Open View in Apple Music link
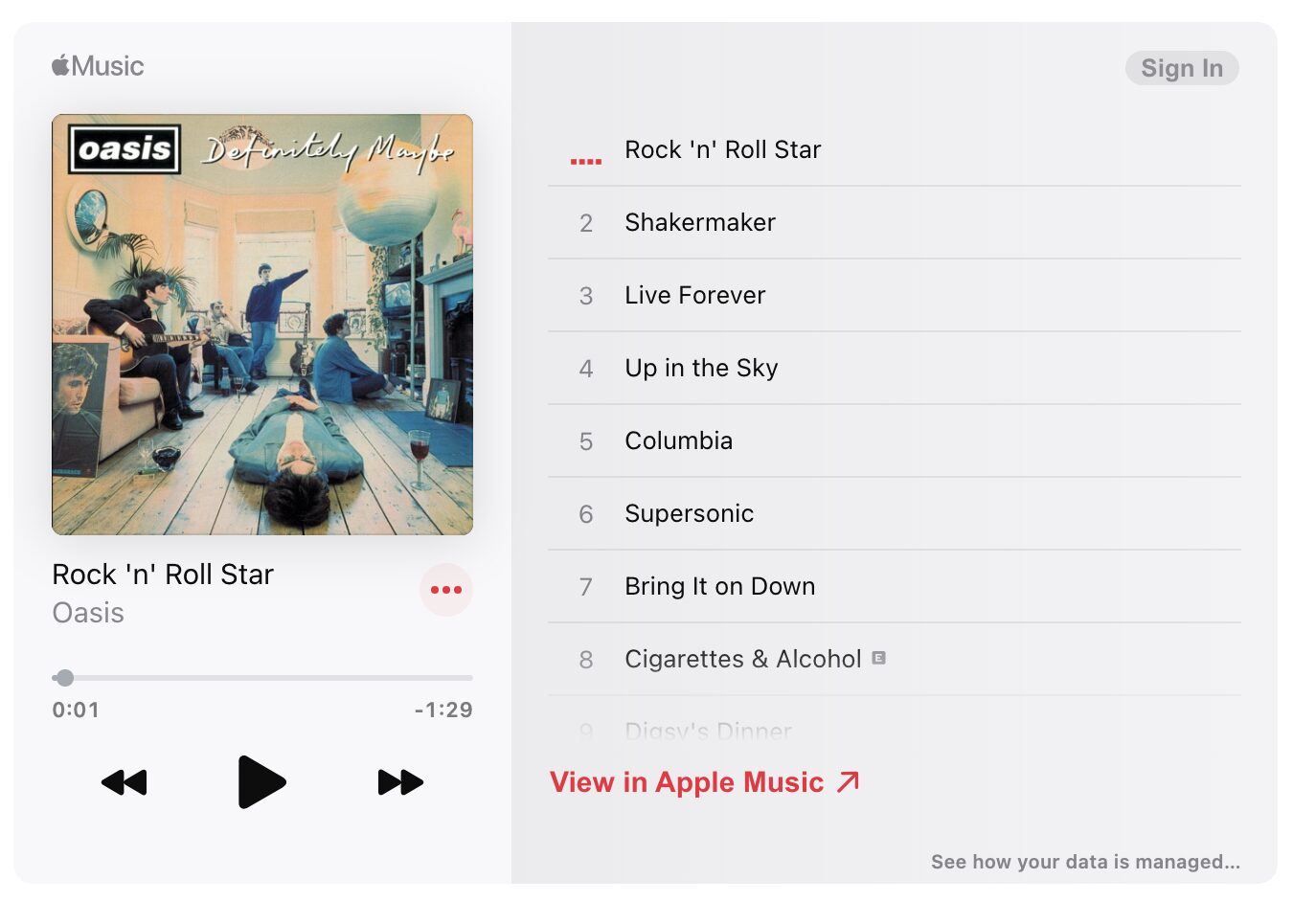Screen dimensions: 1316x902 (x=705, y=782)
